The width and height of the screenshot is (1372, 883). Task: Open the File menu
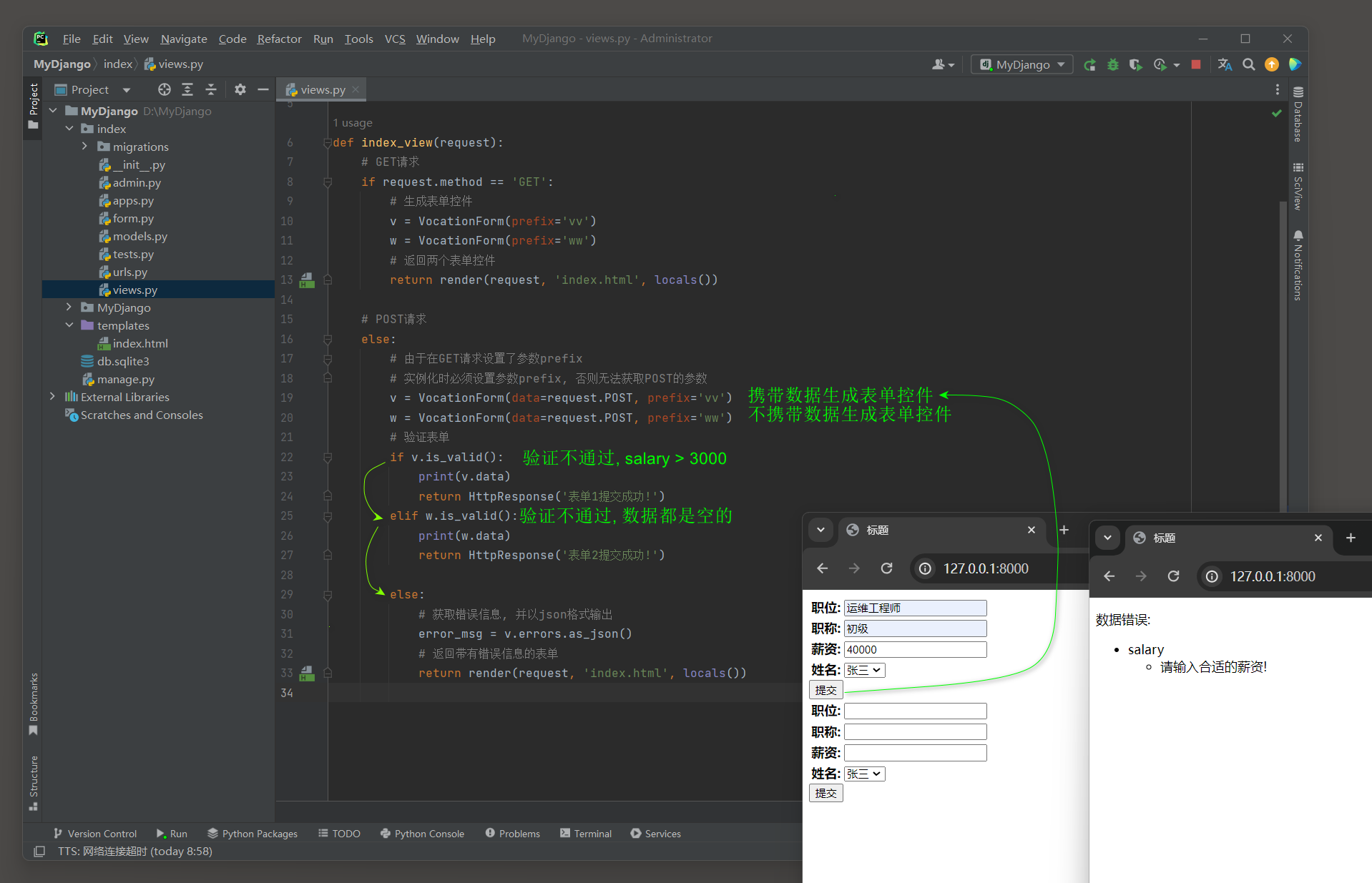72,39
